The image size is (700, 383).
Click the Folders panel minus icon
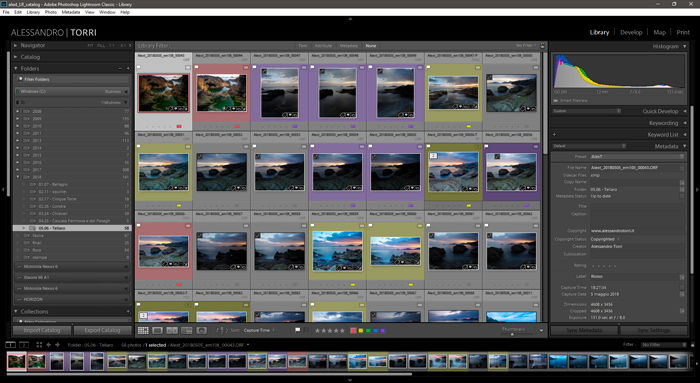(x=120, y=69)
